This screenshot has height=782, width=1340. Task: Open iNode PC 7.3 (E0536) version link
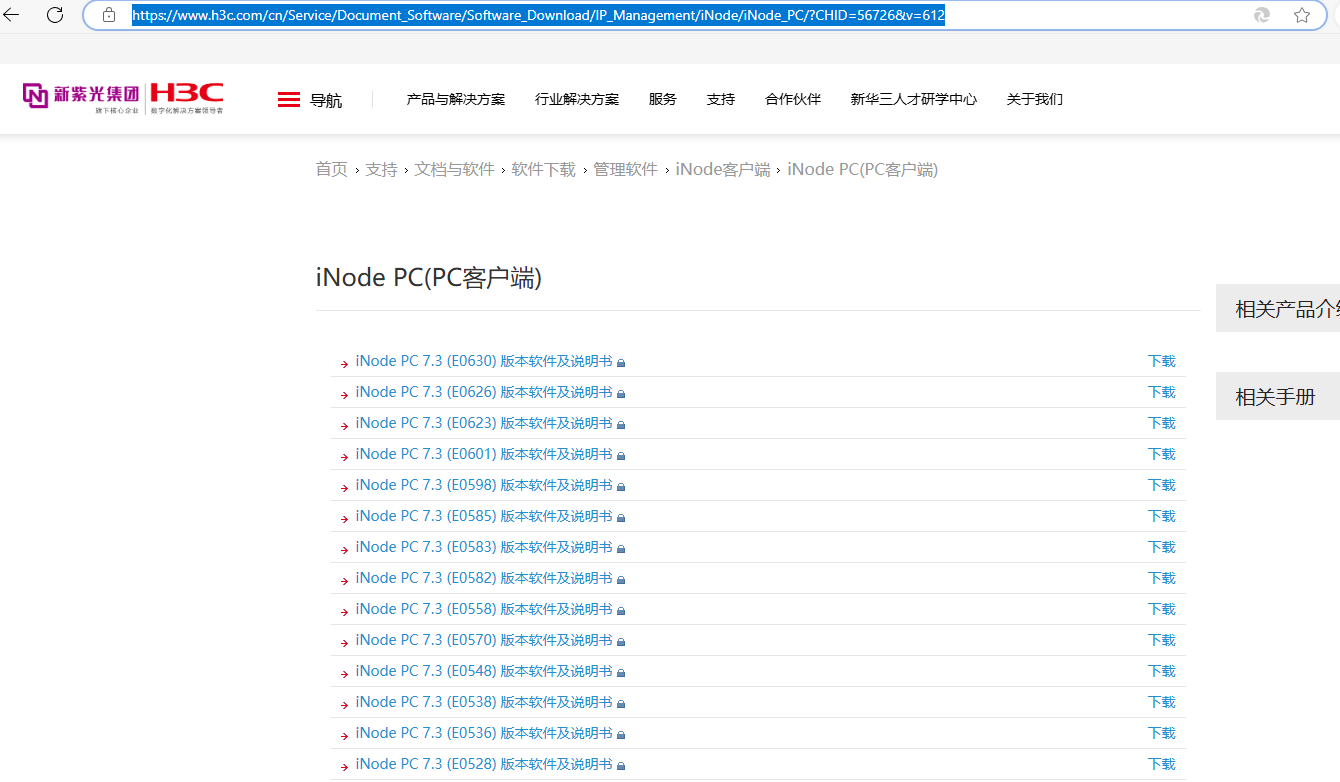coord(484,733)
